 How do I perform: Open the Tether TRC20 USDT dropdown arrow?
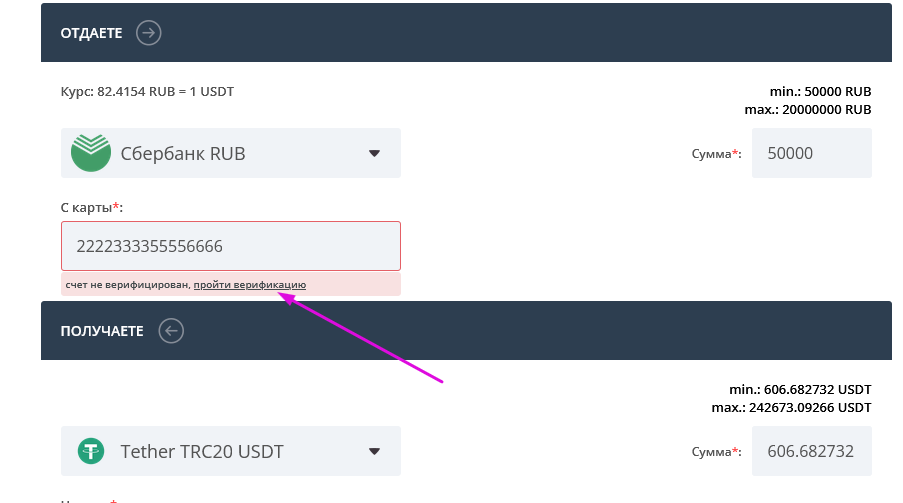(x=375, y=451)
